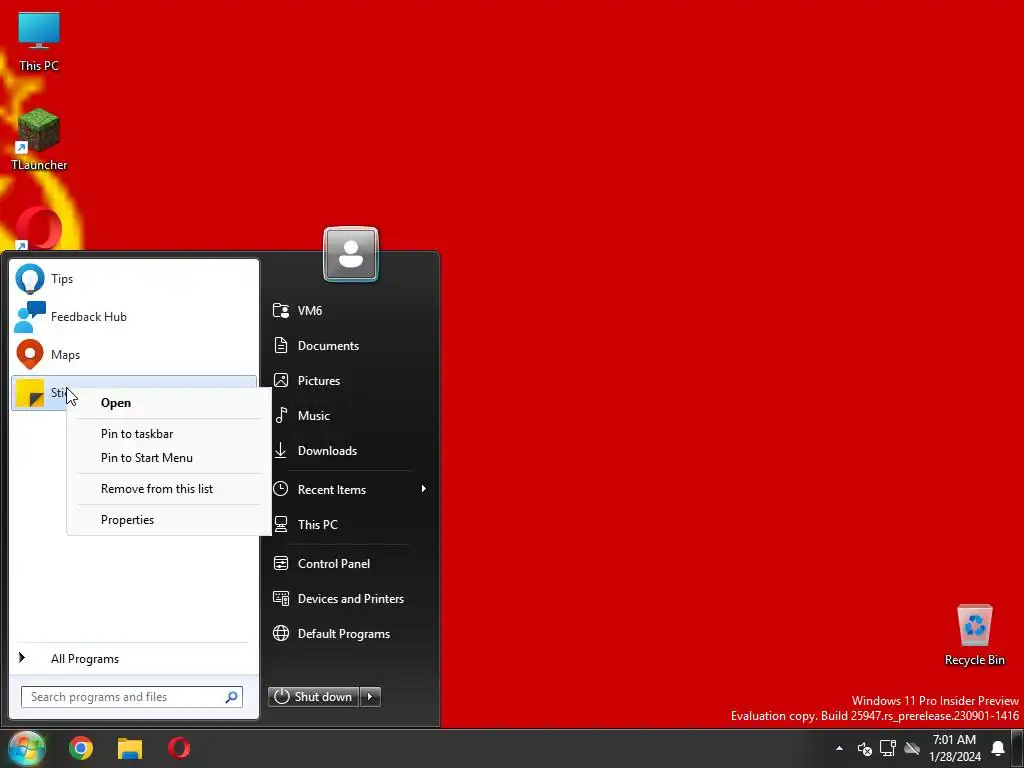This screenshot has height=768, width=1024.
Task: Click the Shut down button
Action: point(313,697)
